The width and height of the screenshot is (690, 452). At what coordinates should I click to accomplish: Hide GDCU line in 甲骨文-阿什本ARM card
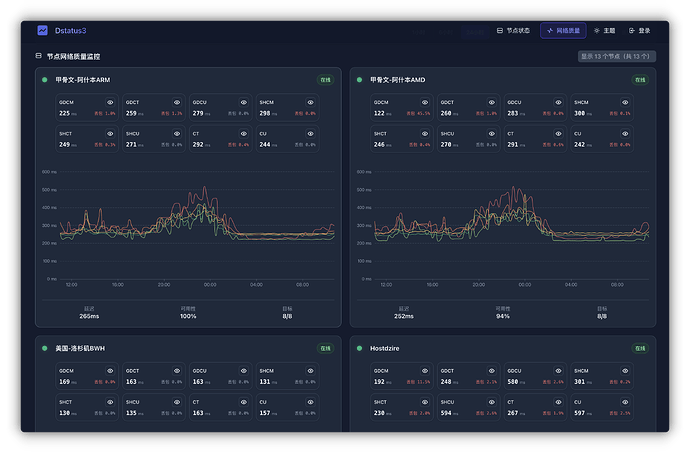[x=244, y=102]
